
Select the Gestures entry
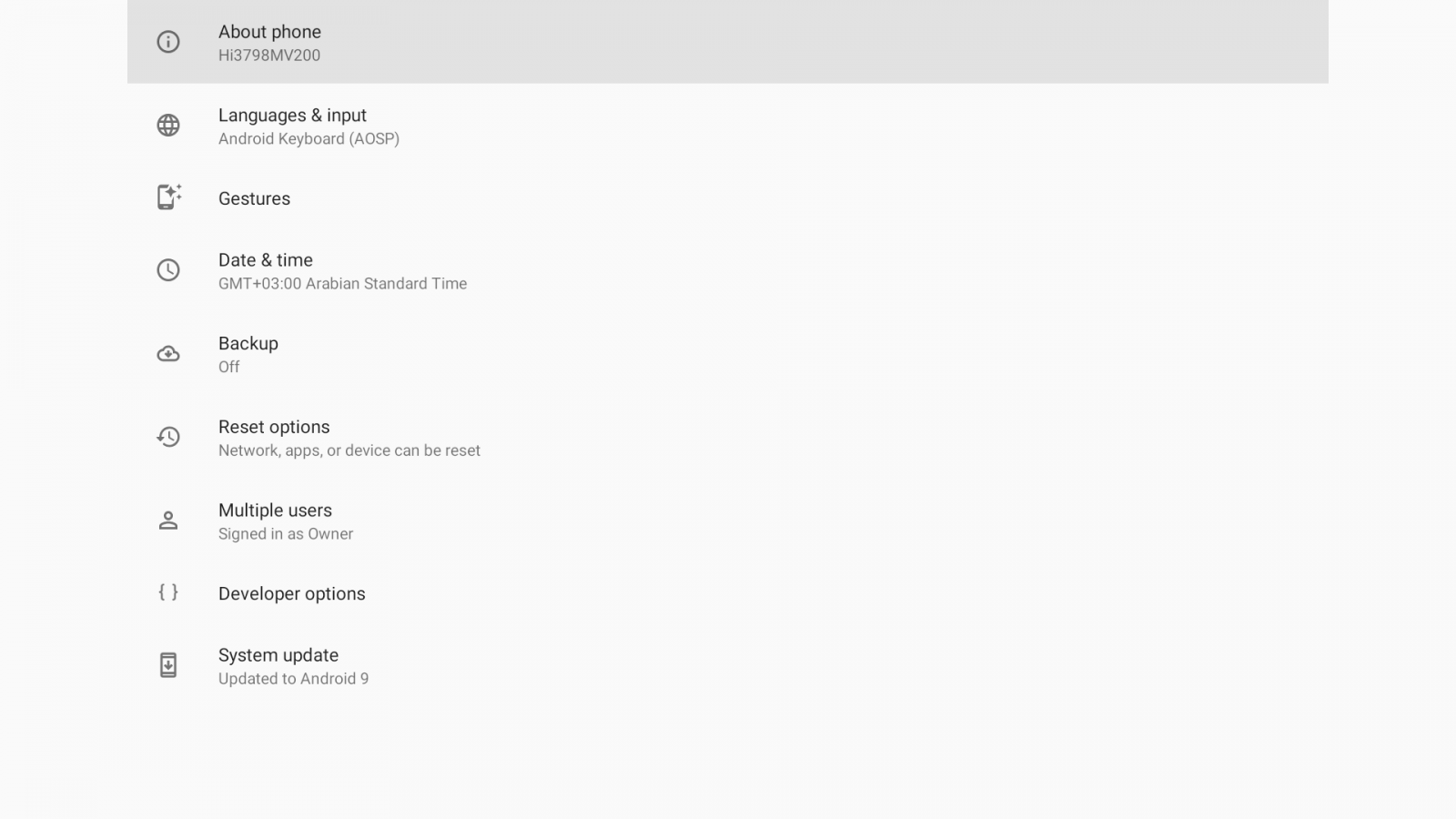254,198
